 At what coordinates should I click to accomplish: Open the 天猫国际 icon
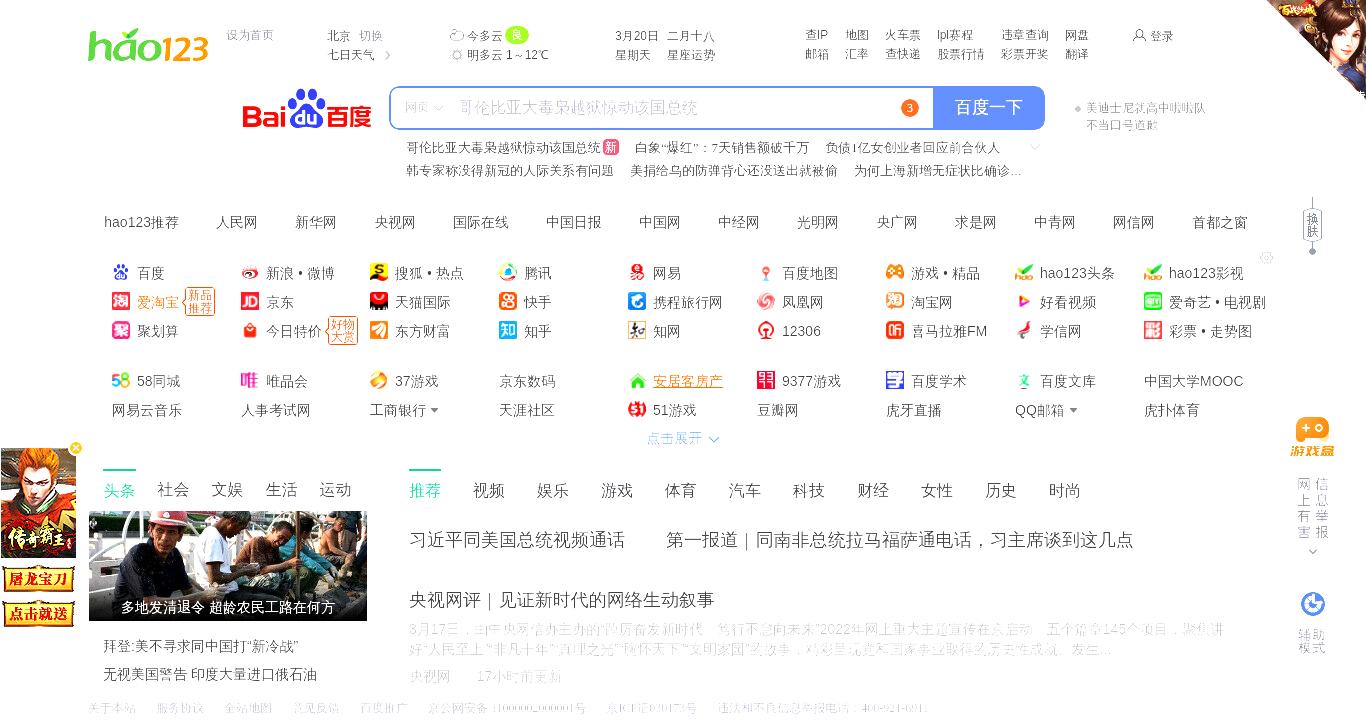coord(379,302)
